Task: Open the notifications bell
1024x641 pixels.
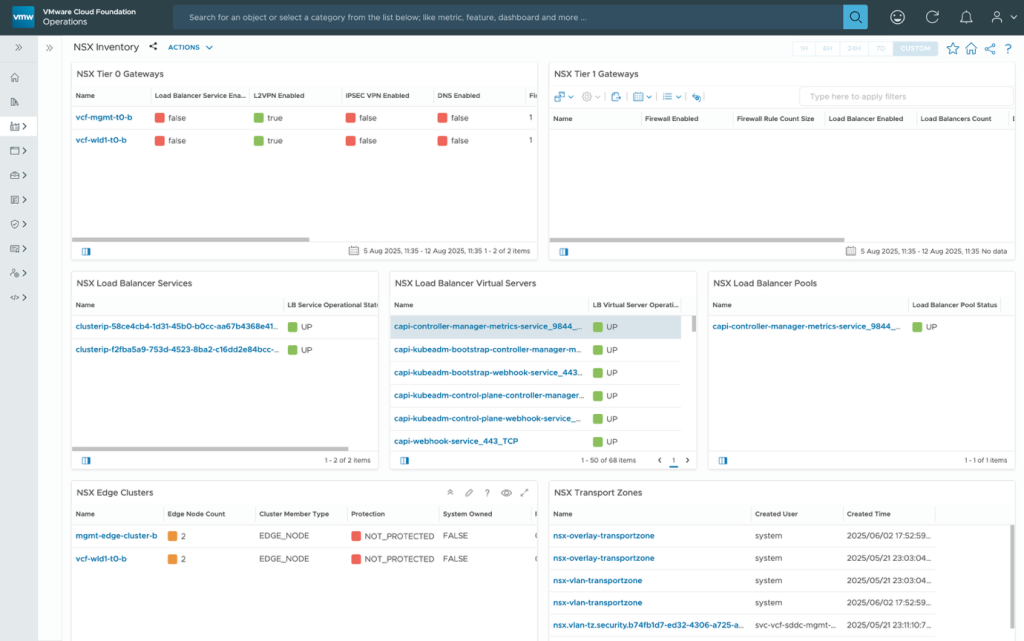Action: [965, 17]
